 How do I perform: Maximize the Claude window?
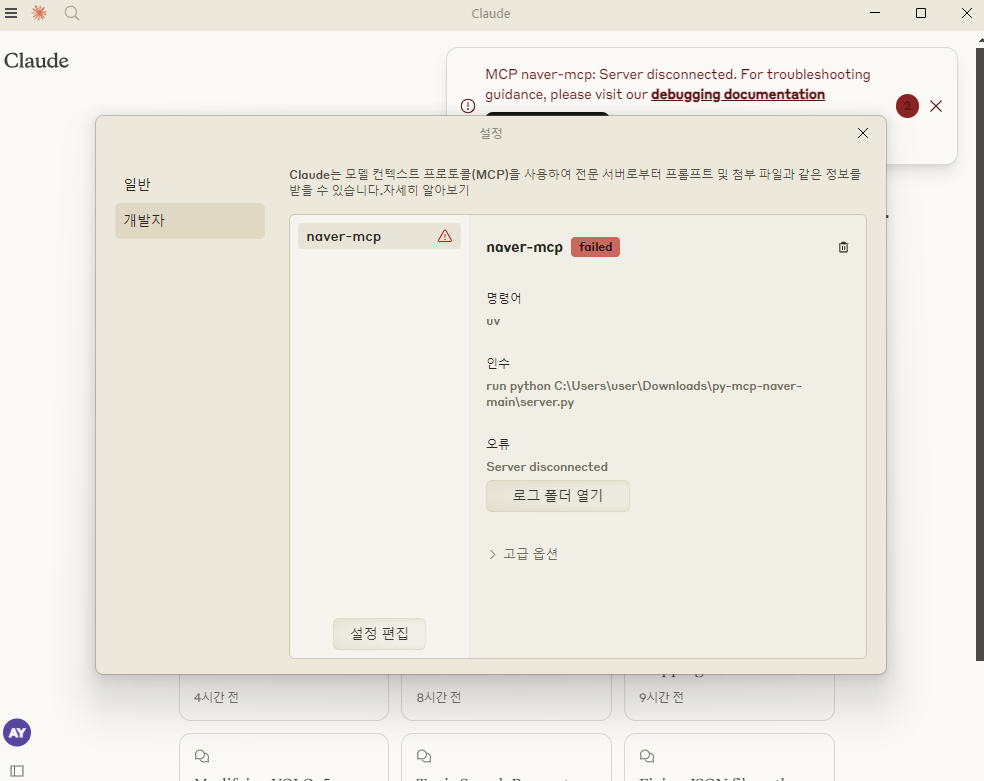[x=921, y=13]
